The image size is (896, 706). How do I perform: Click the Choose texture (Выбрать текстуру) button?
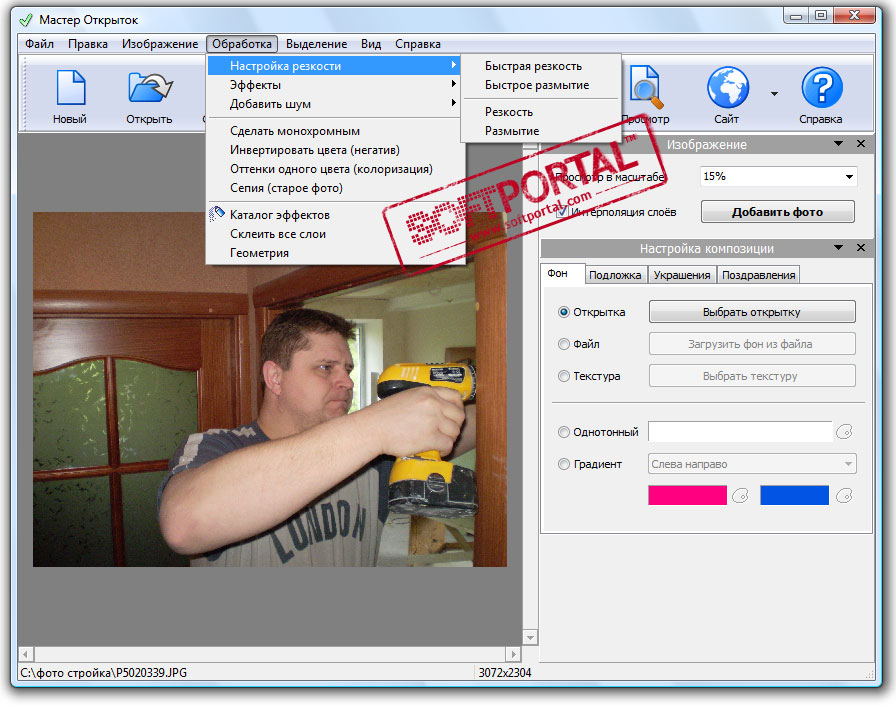pos(752,376)
